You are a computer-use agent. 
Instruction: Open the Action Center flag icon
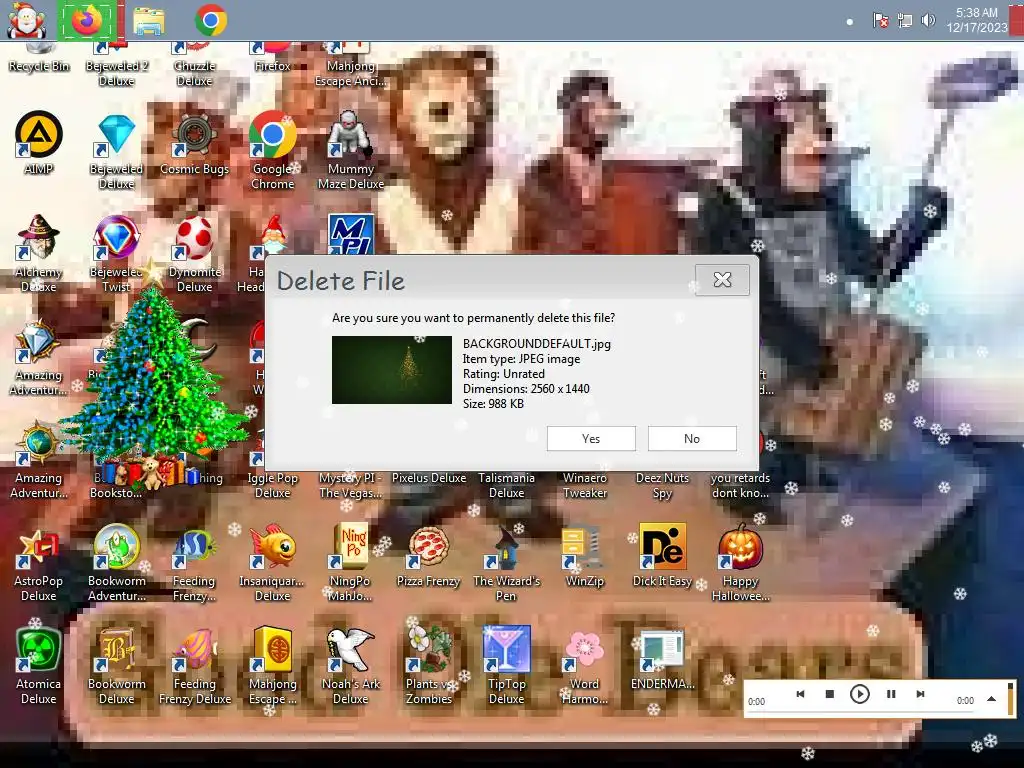pos(881,20)
